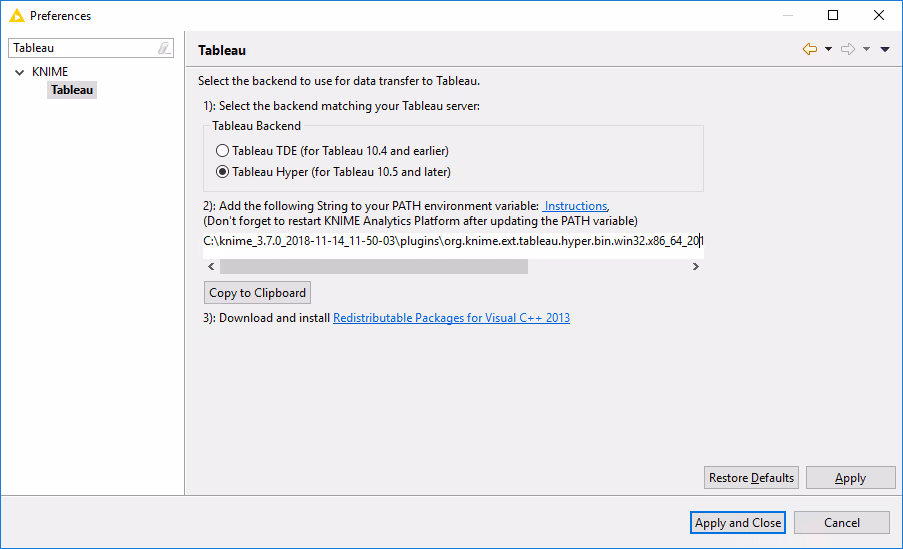Open the preferences page view menu dropdown
Screen dimensions: 903x549
pos(885,50)
